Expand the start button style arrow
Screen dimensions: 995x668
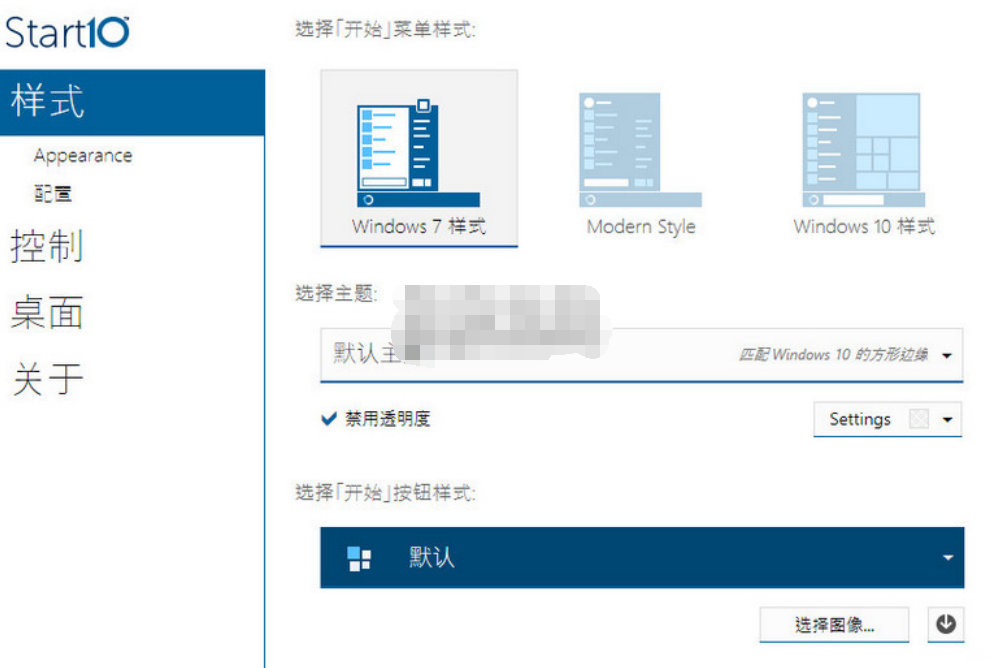(947, 558)
